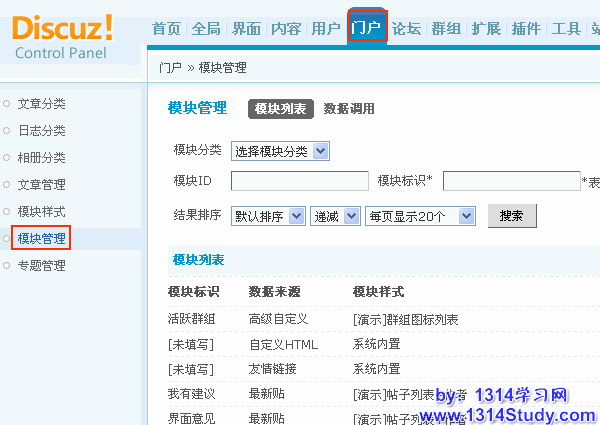Go to 模块样式 in the sidebar
This screenshot has height=425, width=600.
[41, 211]
